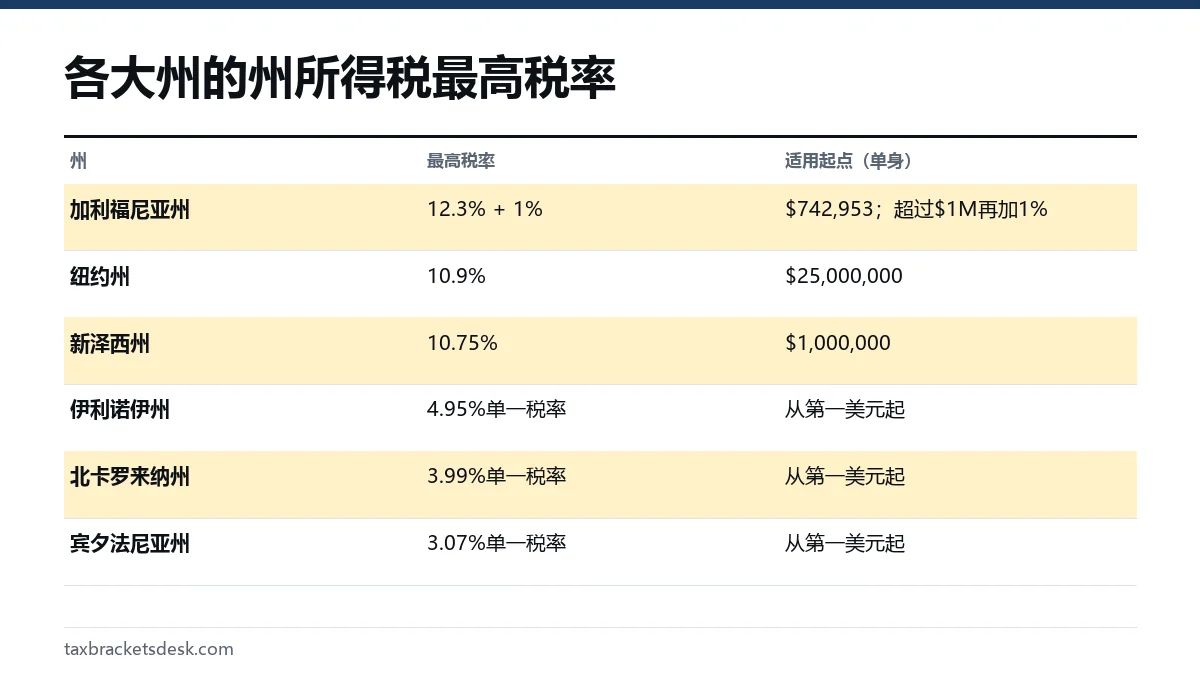Select the 州 column header
Image resolution: width=1200 pixels, height=675 pixels.
(x=78, y=161)
